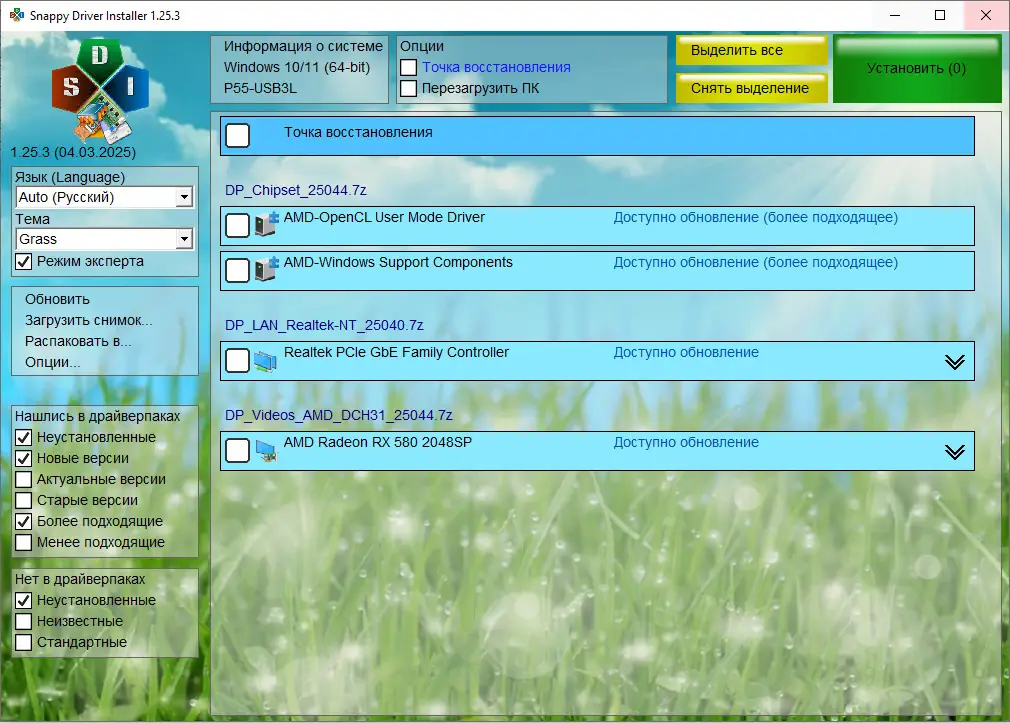This screenshot has height=723, width=1010.
Task: Click DP_Chipset_25044.7z driverpack heading
Action: [296, 190]
